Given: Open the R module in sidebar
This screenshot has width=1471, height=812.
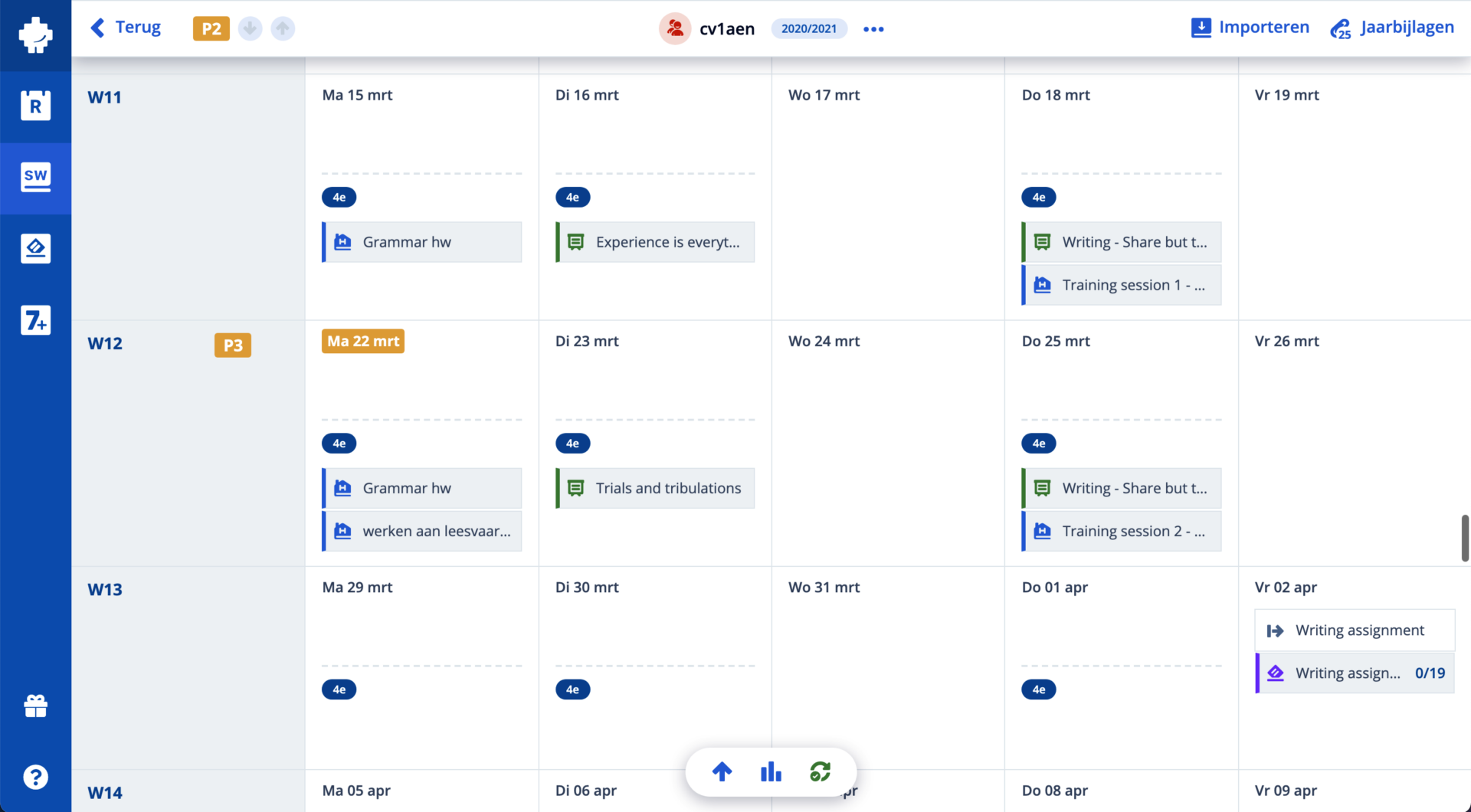Looking at the screenshot, I should pos(35,106).
